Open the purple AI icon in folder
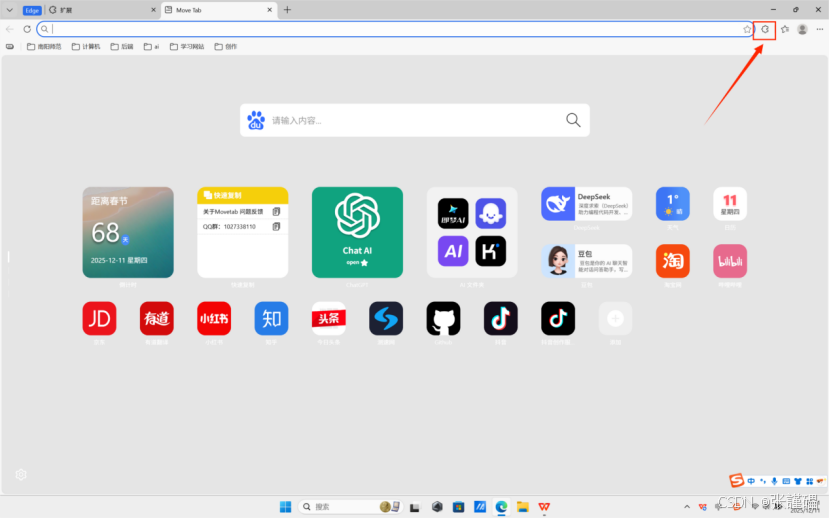The height and width of the screenshot is (518, 830). click(x=453, y=251)
